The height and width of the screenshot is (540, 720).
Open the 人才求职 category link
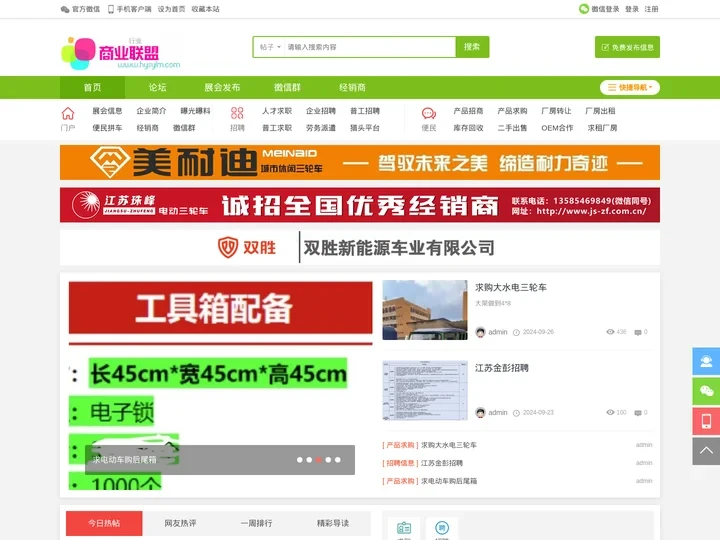[x=277, y=111]
